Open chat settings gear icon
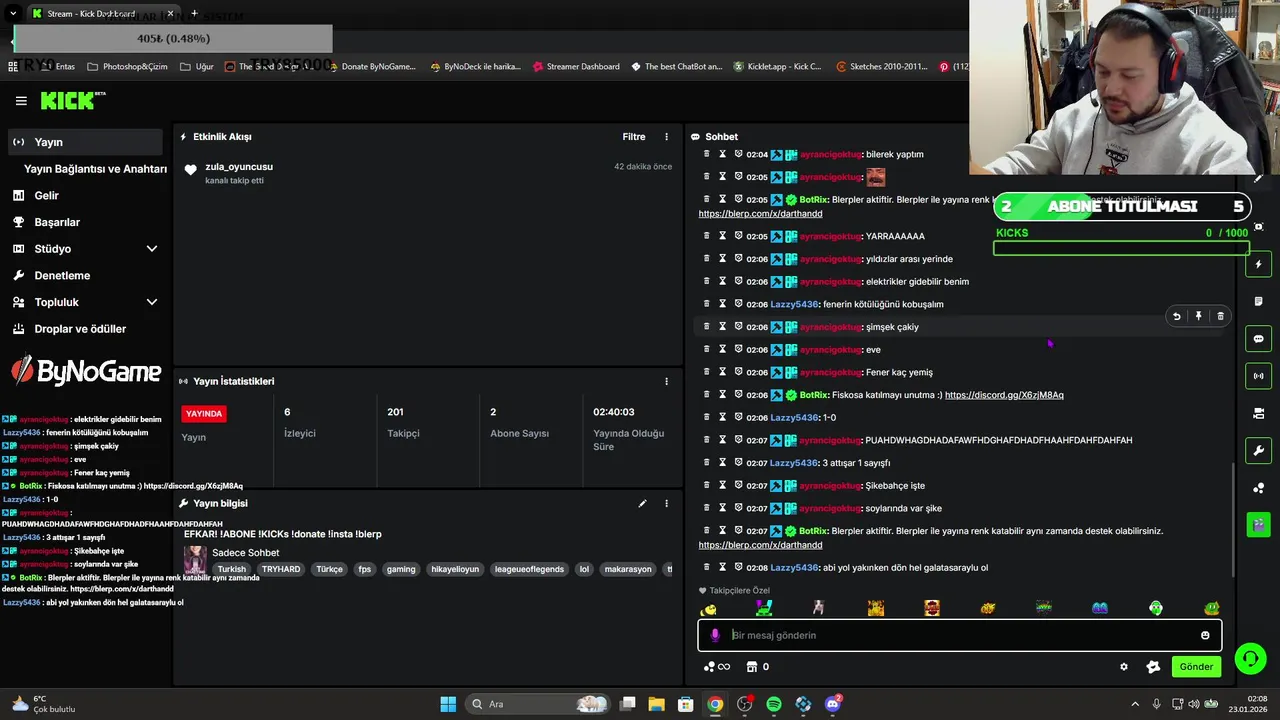Image resolution: width=1280 pixels, height=720 pixels. coord(1124,667)
